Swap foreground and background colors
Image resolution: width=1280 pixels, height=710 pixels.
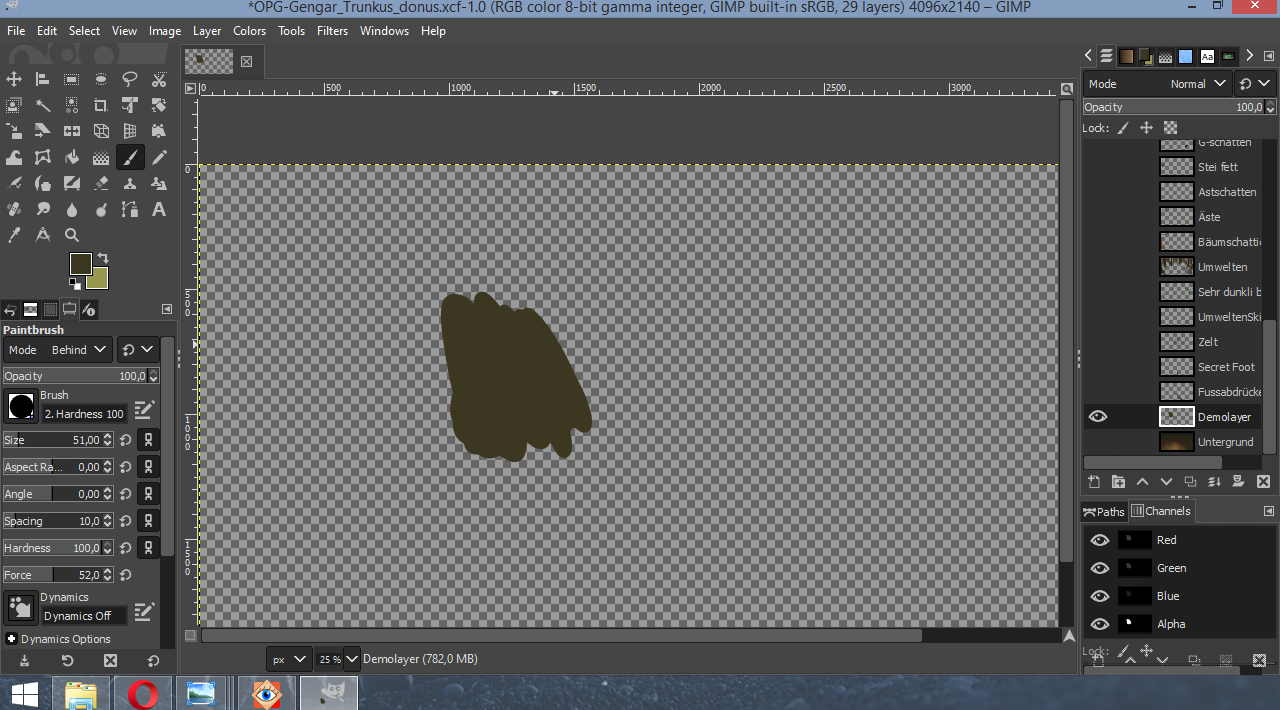[102, 258]
